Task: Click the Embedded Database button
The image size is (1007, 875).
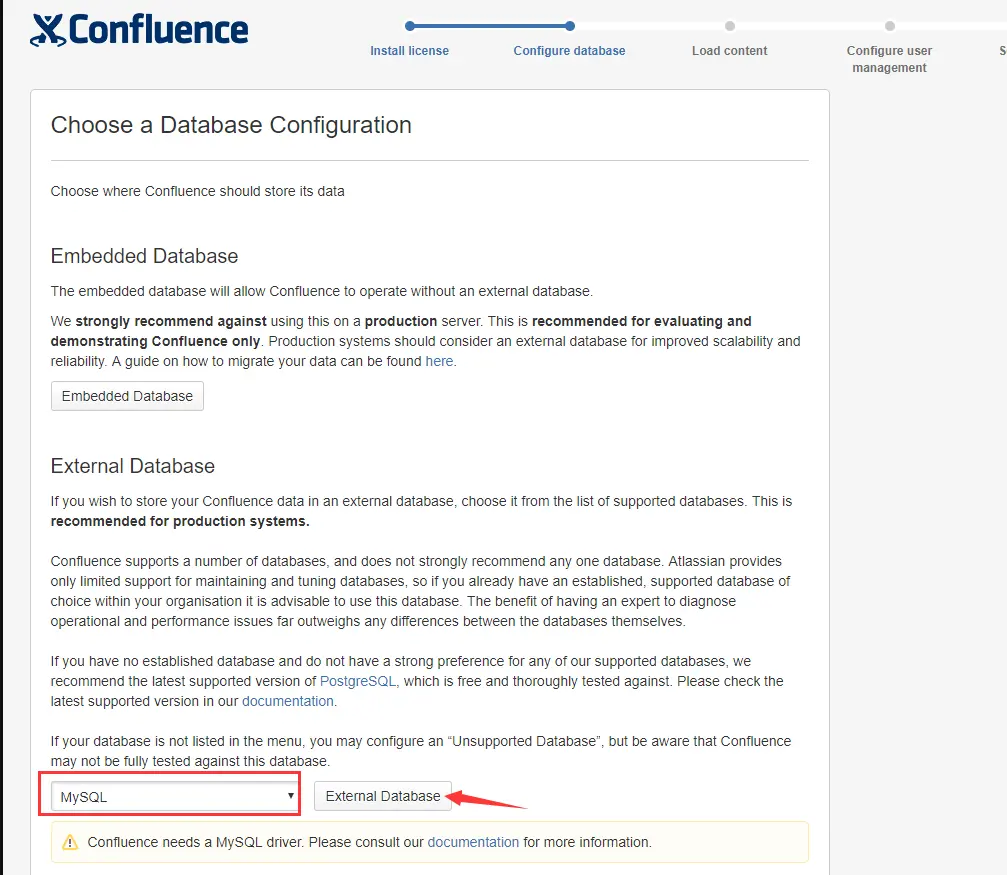Action: coord(127,396)
